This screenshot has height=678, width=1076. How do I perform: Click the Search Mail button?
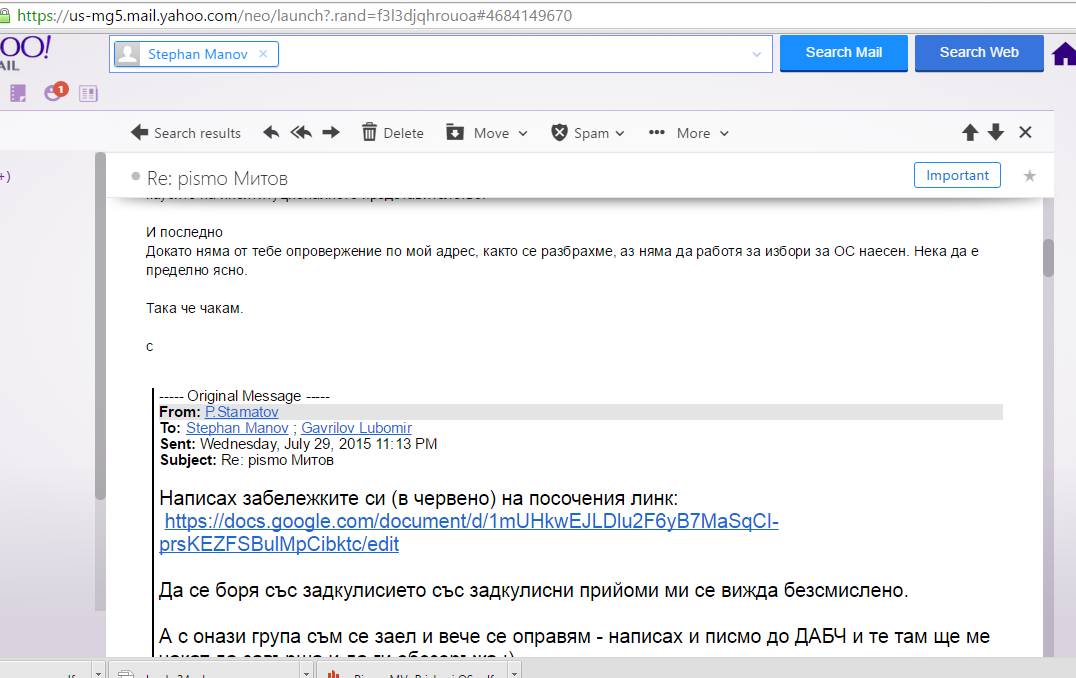pos(843,53)
